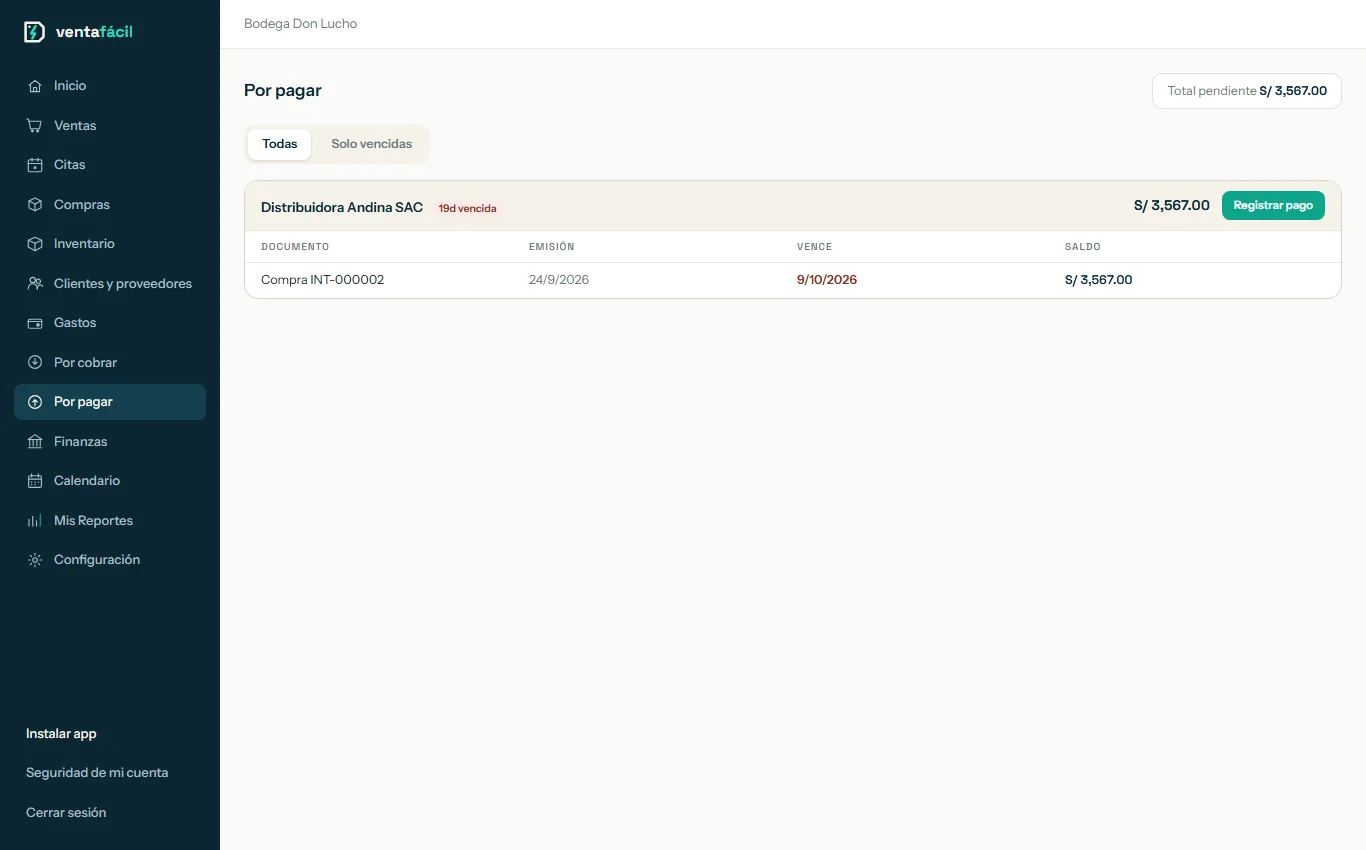Open the Citas menu item
This screenshot has width=1366, height=850.
click(110, 165)
